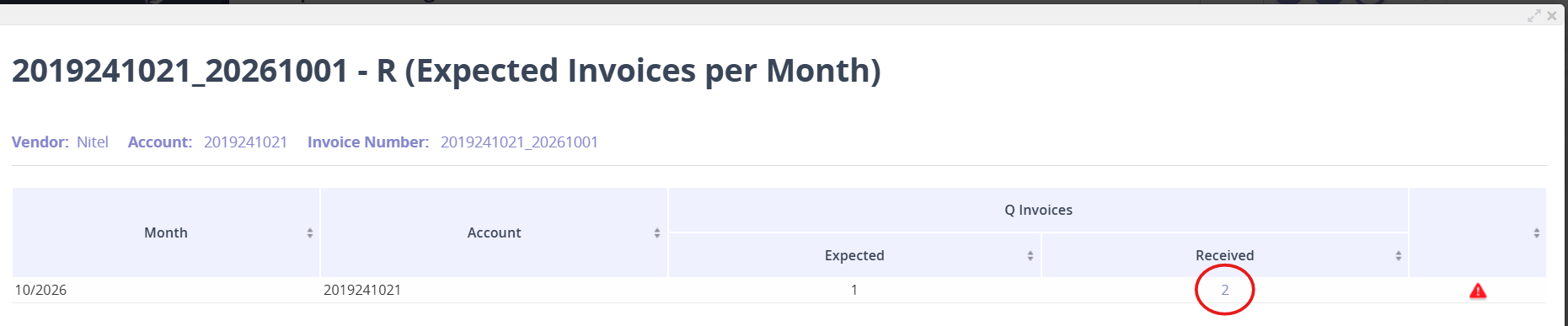Viewport: 1568px width, 326px height.
Task: Sort the last unlabeled alert column
Action: coord(1537,233)
